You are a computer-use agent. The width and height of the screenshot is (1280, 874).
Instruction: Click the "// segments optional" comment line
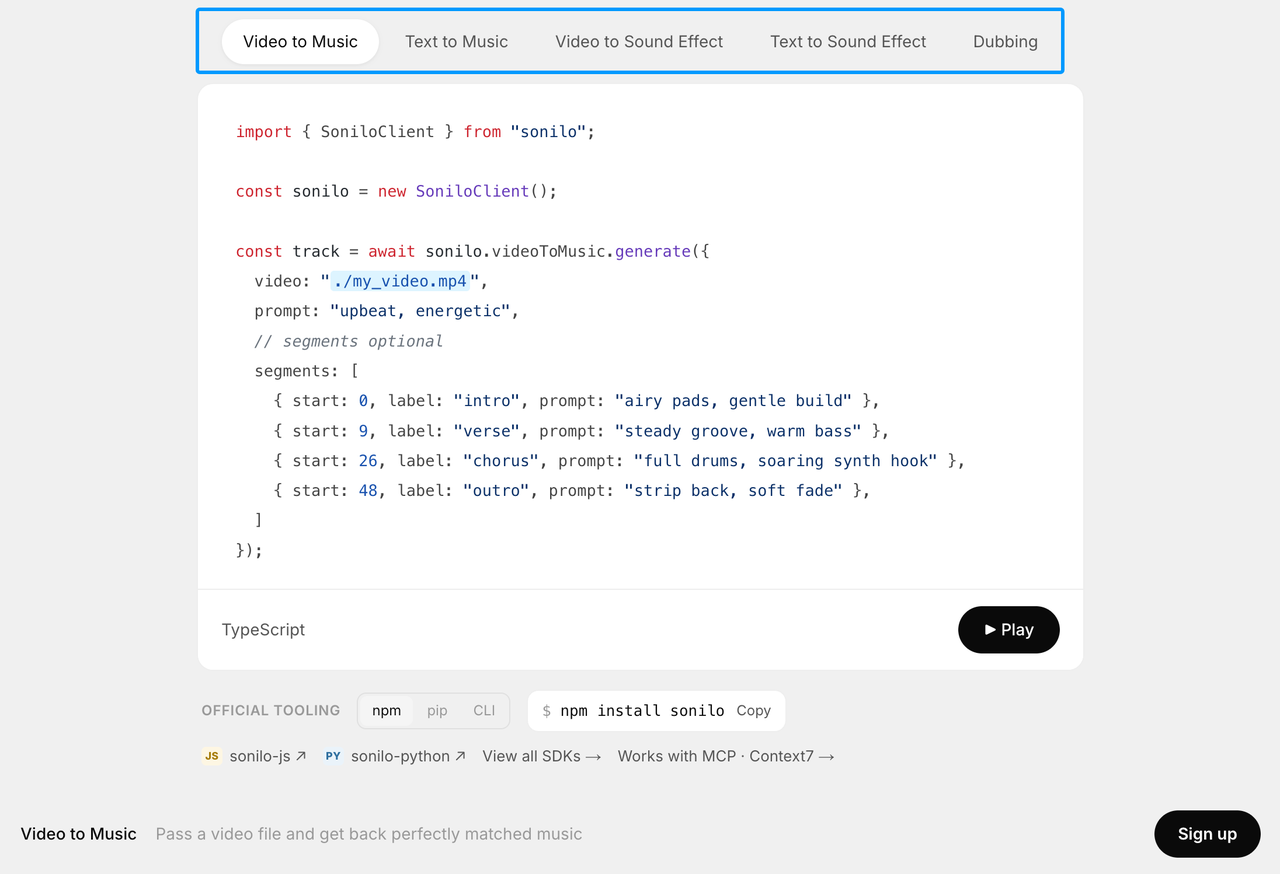(x=348, y=341)
